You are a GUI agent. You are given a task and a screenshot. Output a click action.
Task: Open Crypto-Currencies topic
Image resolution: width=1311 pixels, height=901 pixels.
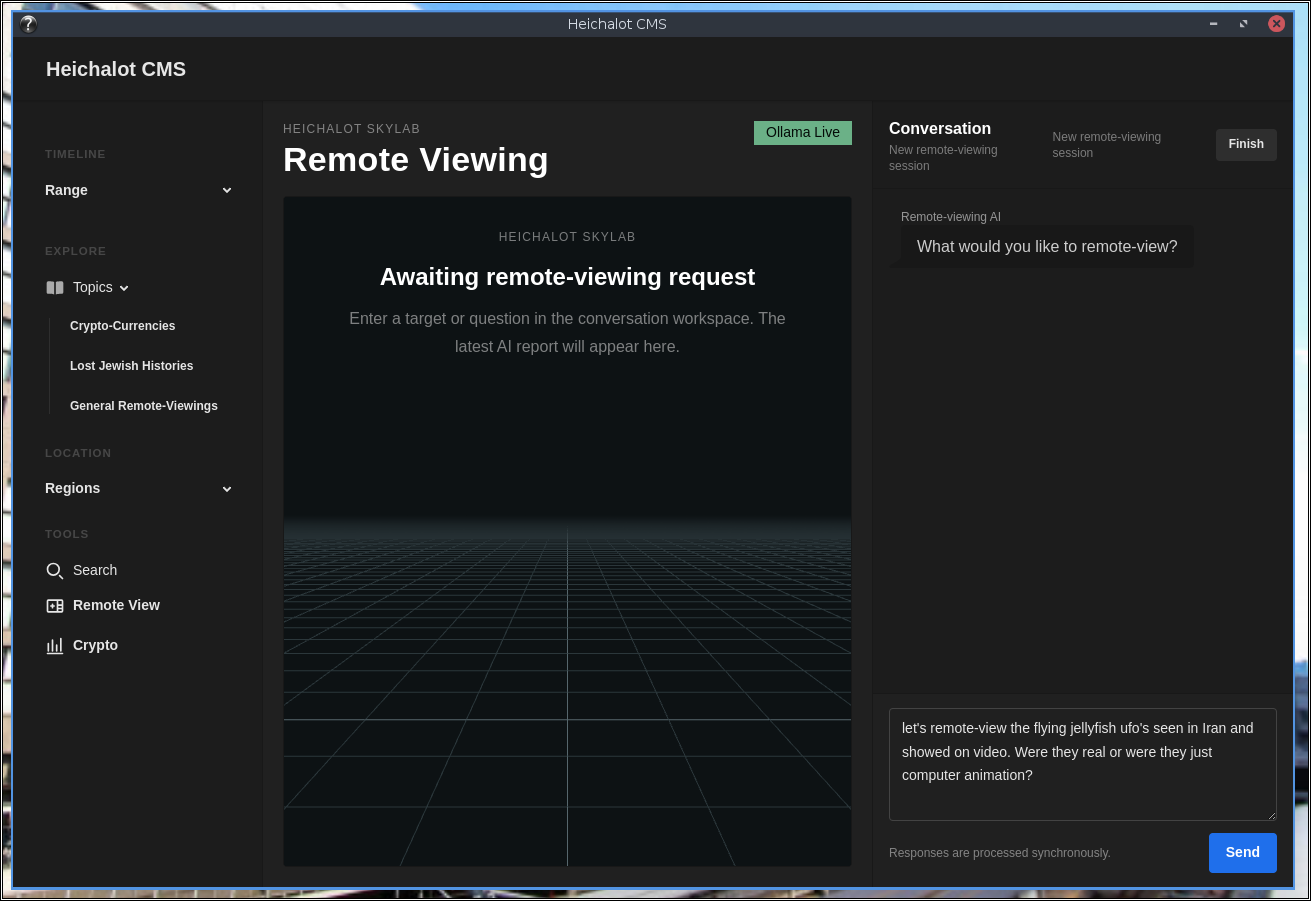pyautogui.click(x=122, y=326)
